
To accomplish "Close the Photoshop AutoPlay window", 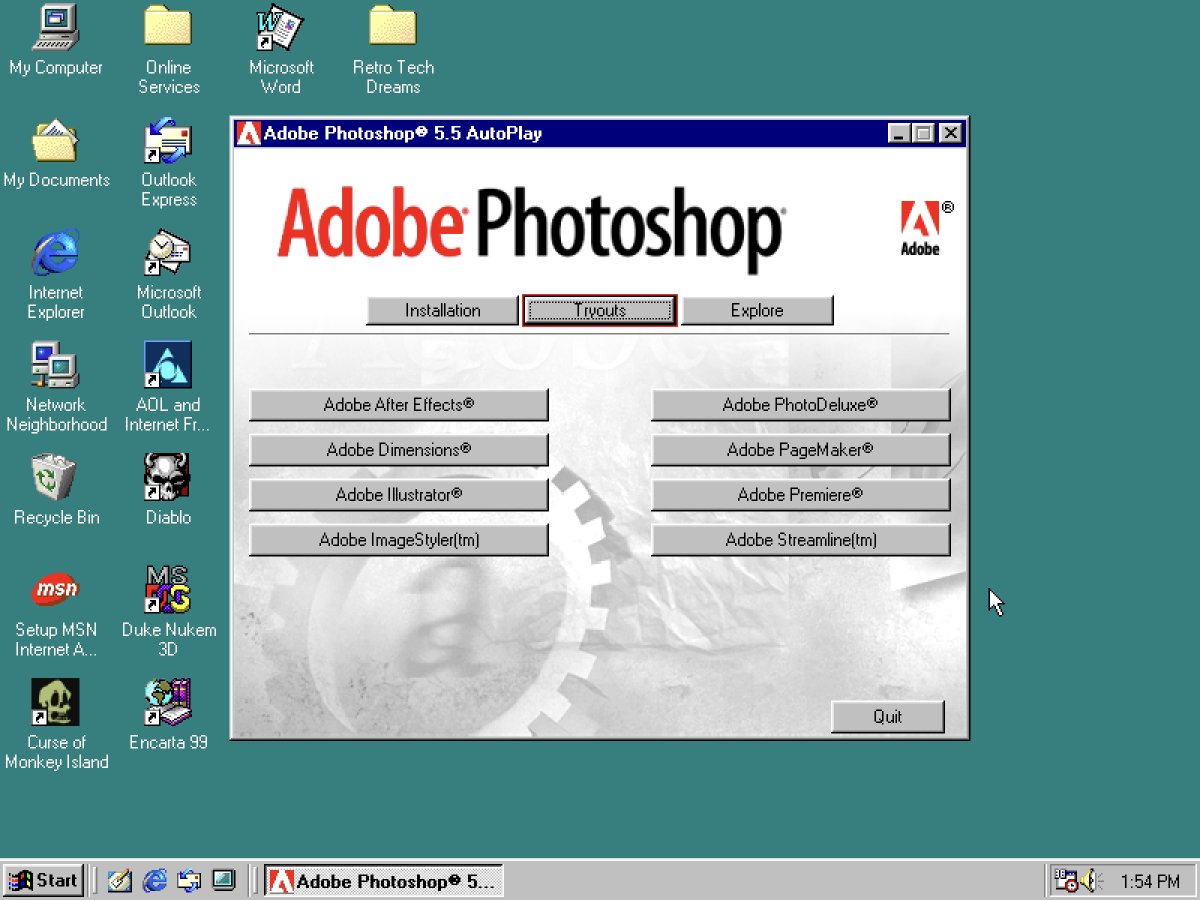I will tap(950, 133).
